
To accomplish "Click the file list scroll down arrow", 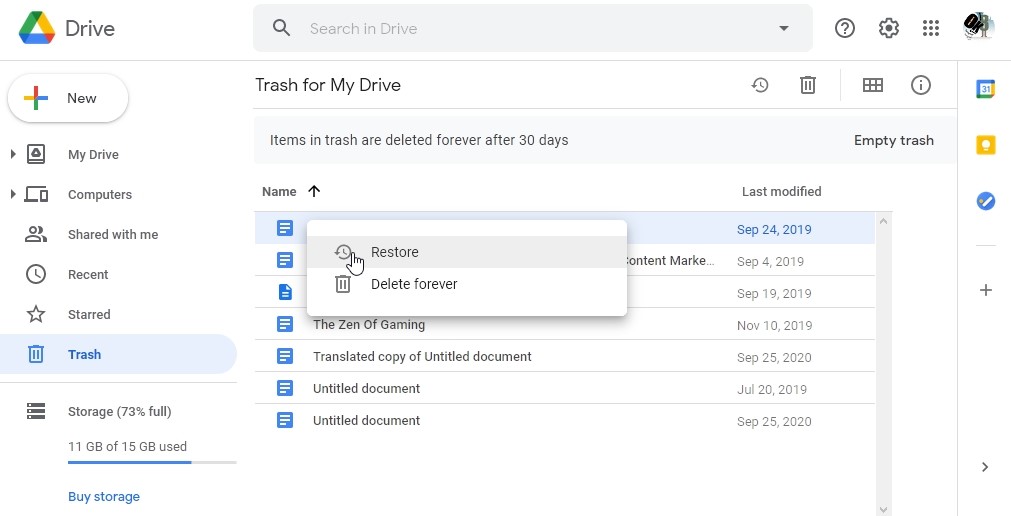I will (883, 510).
